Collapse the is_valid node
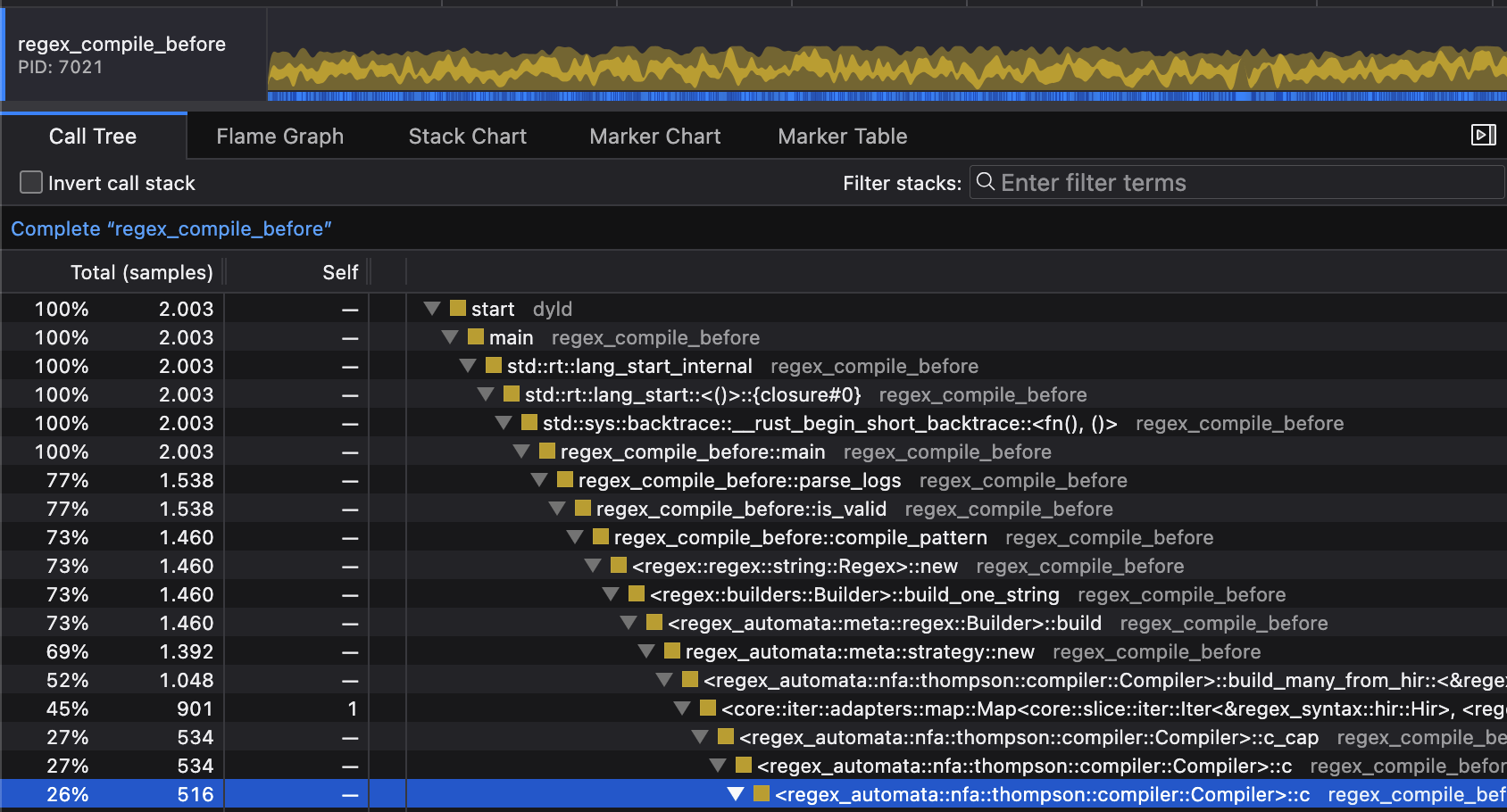 [x=557, y=508]
